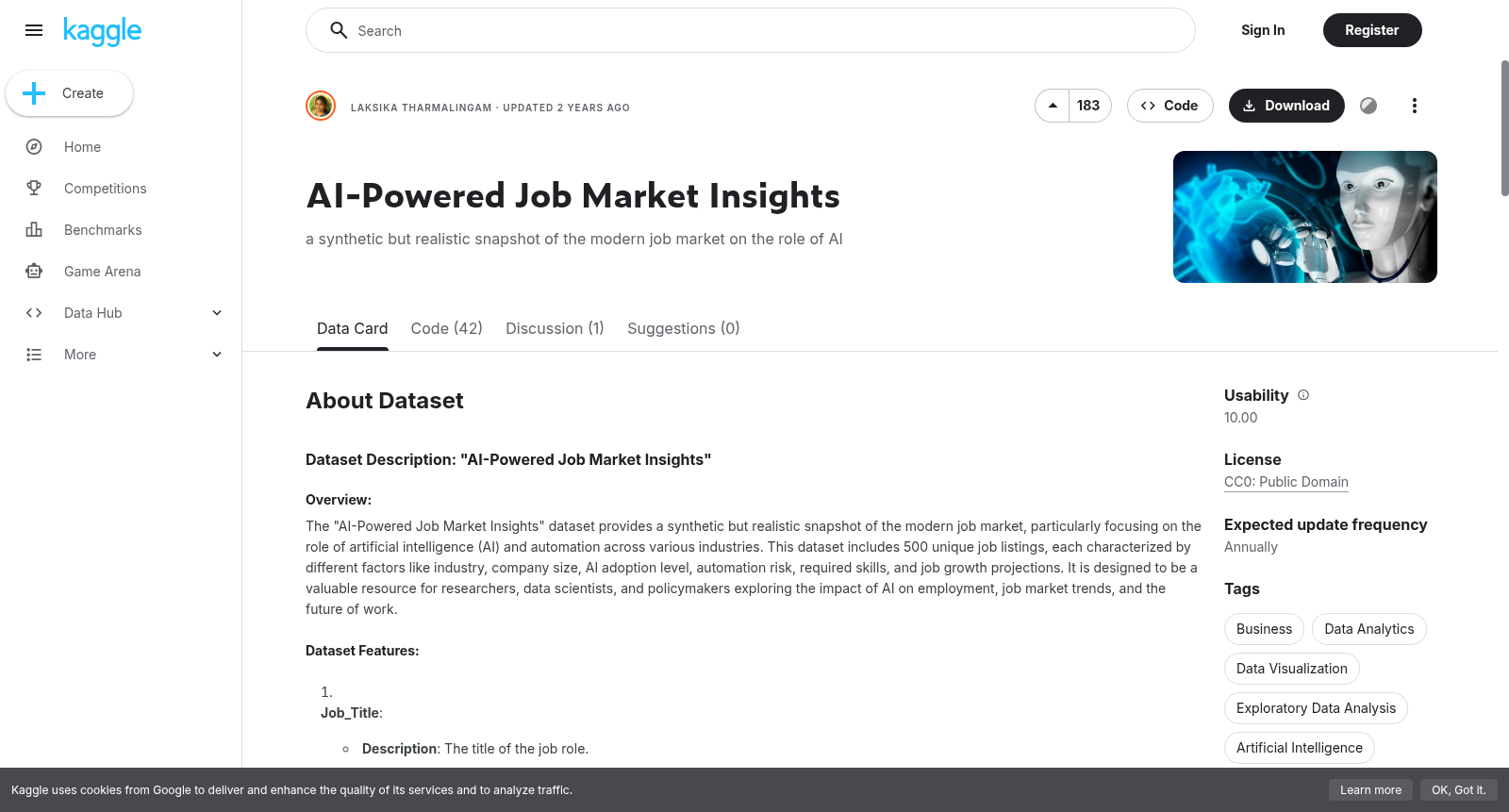
Task: Open the CC0: Public Domain license link
Action: (x=1286, y=482)
